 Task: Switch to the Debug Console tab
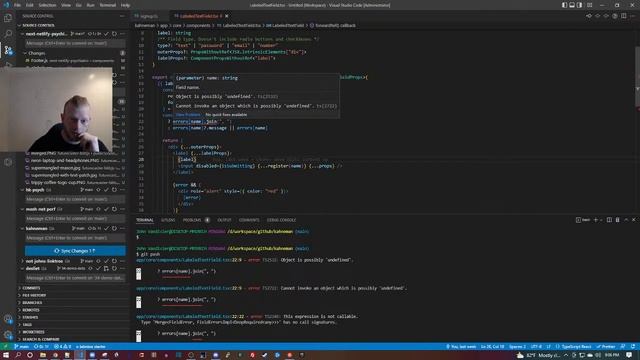click(281, 220)
